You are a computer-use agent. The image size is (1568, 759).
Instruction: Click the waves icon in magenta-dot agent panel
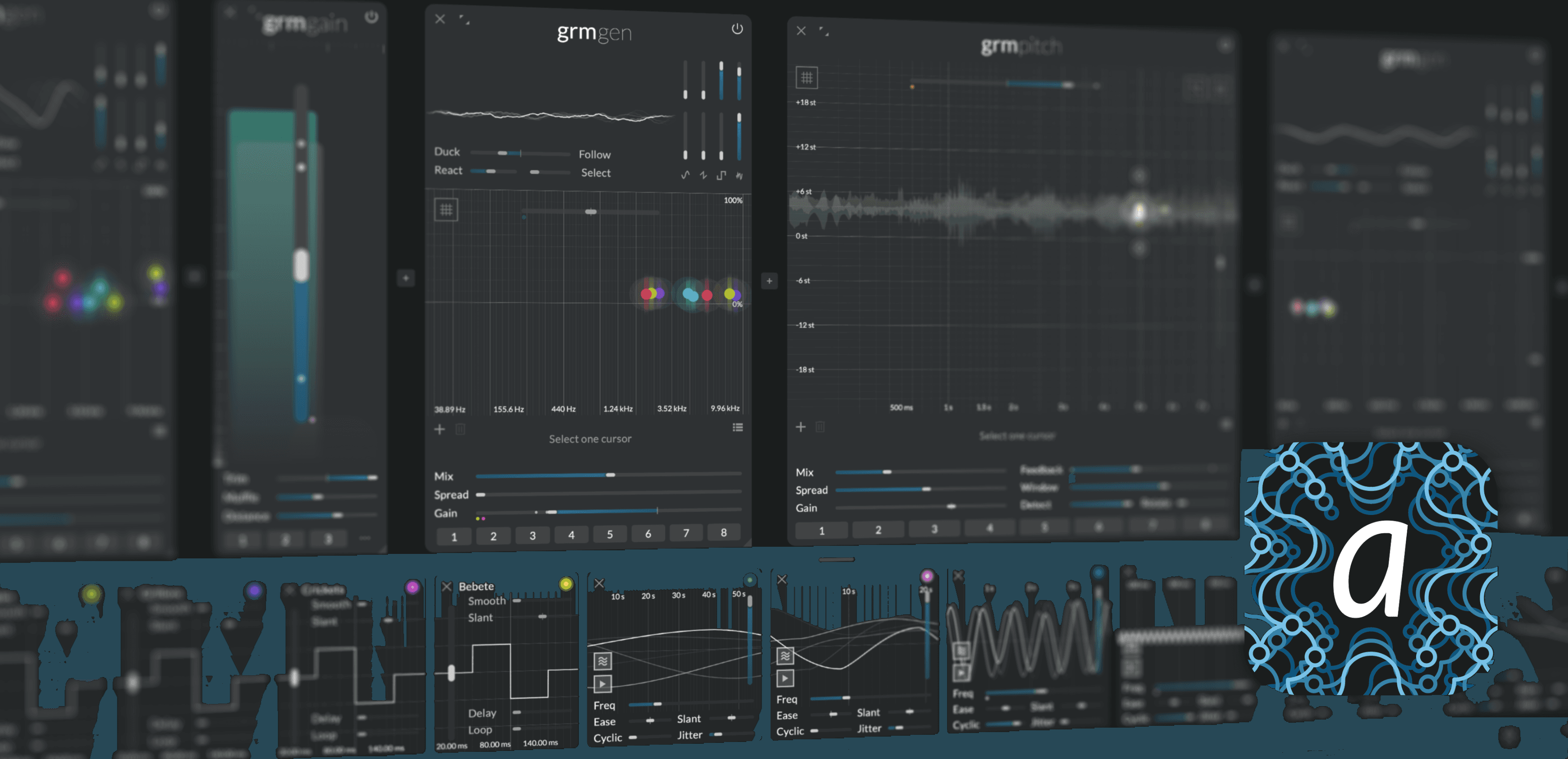pos(785,656)
